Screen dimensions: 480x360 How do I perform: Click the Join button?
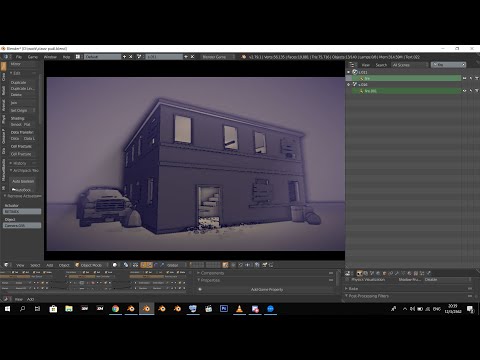pyautogui.click(x=23, y=103)
